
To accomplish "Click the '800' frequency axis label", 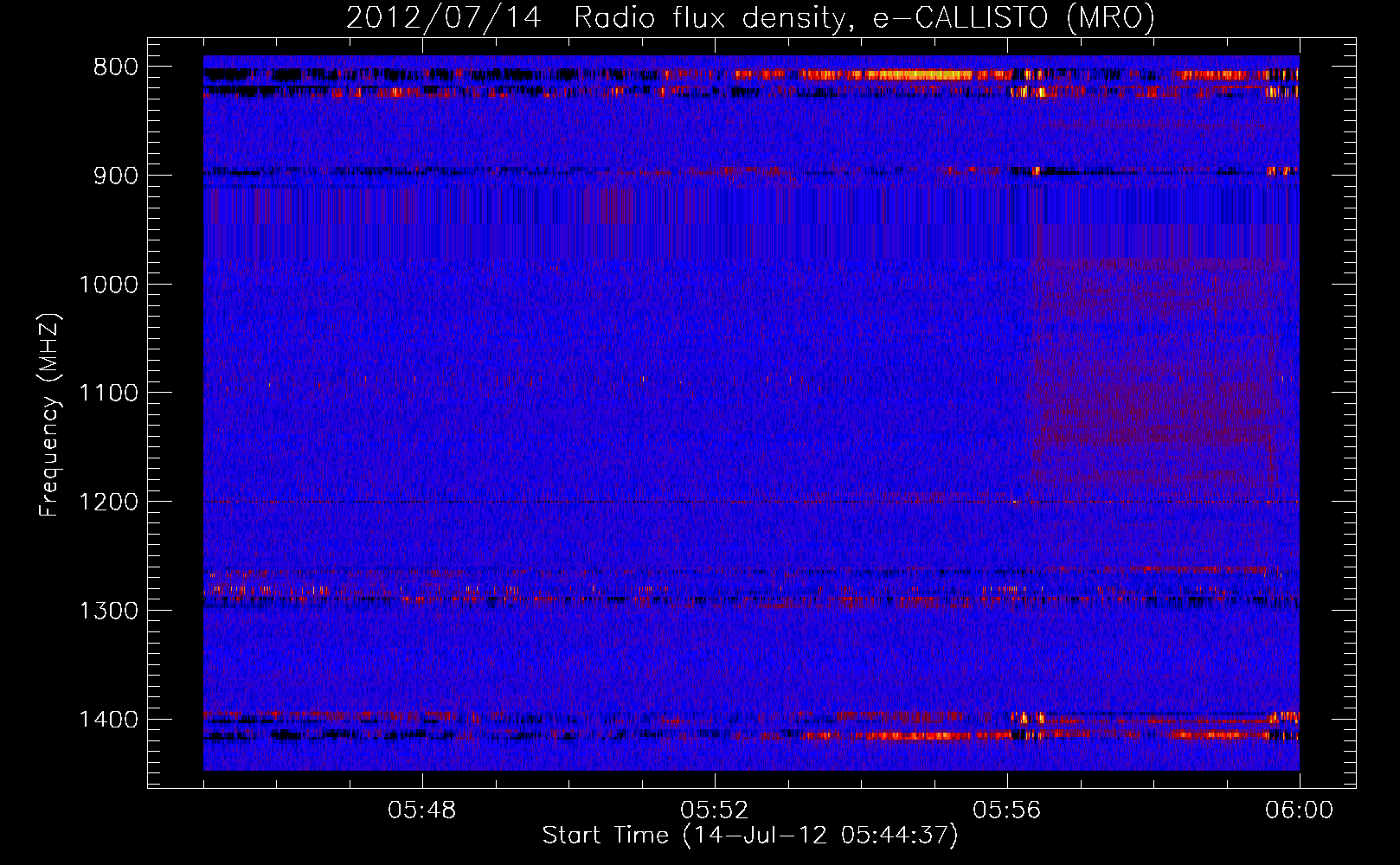I will pyautogui.click(x=116, y=67).
